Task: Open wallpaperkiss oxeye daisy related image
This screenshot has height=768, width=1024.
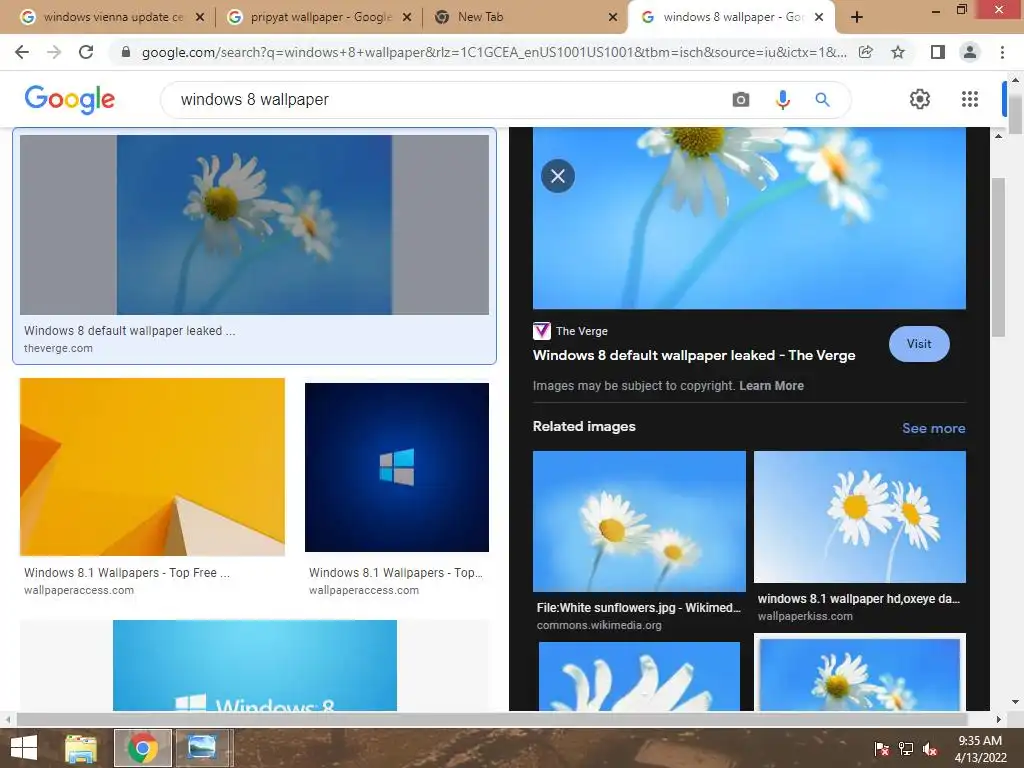Action: coord(859,517)
